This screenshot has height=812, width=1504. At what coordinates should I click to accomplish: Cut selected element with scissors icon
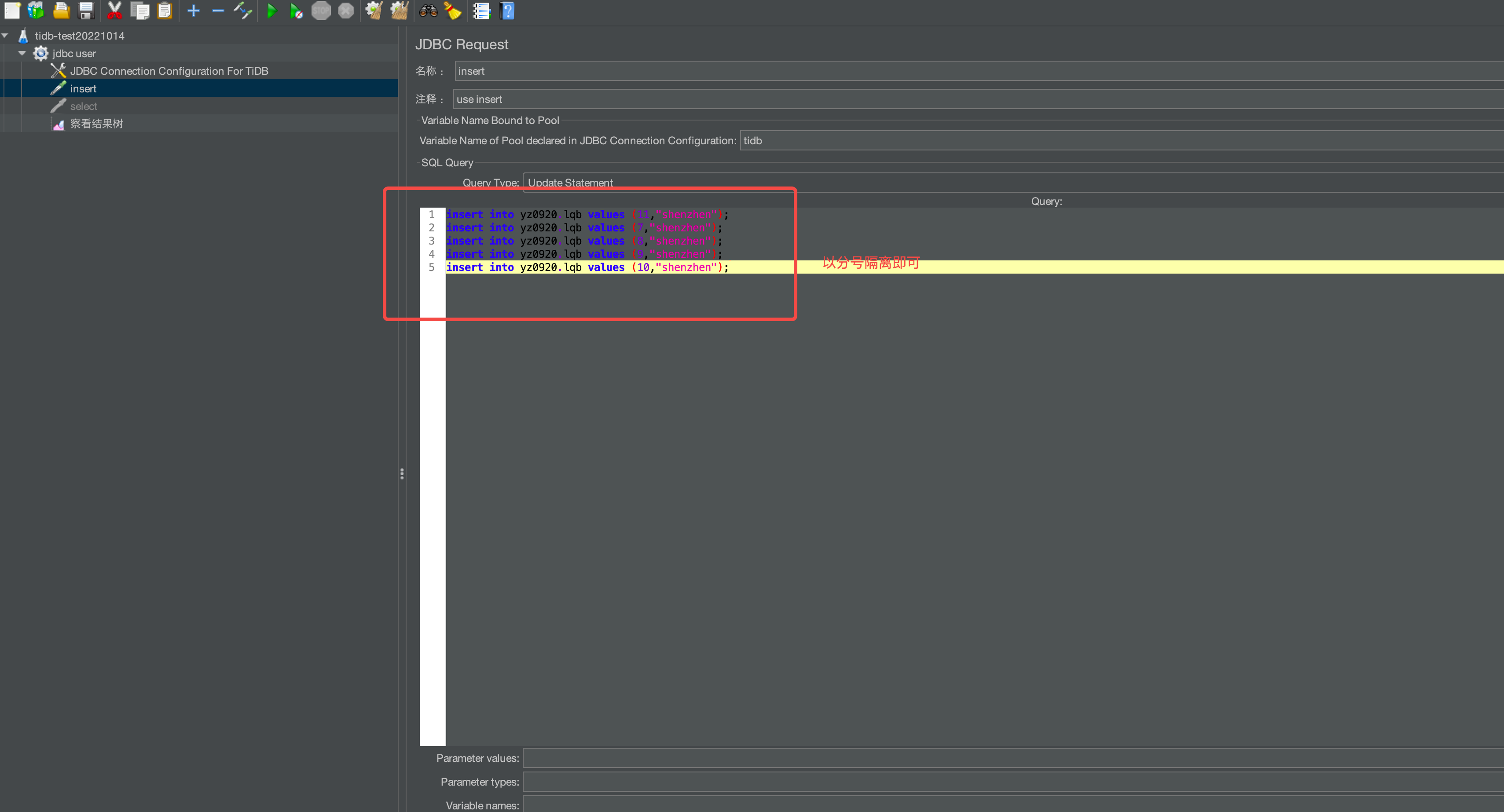pyautogui.click(x=114, y=10)
